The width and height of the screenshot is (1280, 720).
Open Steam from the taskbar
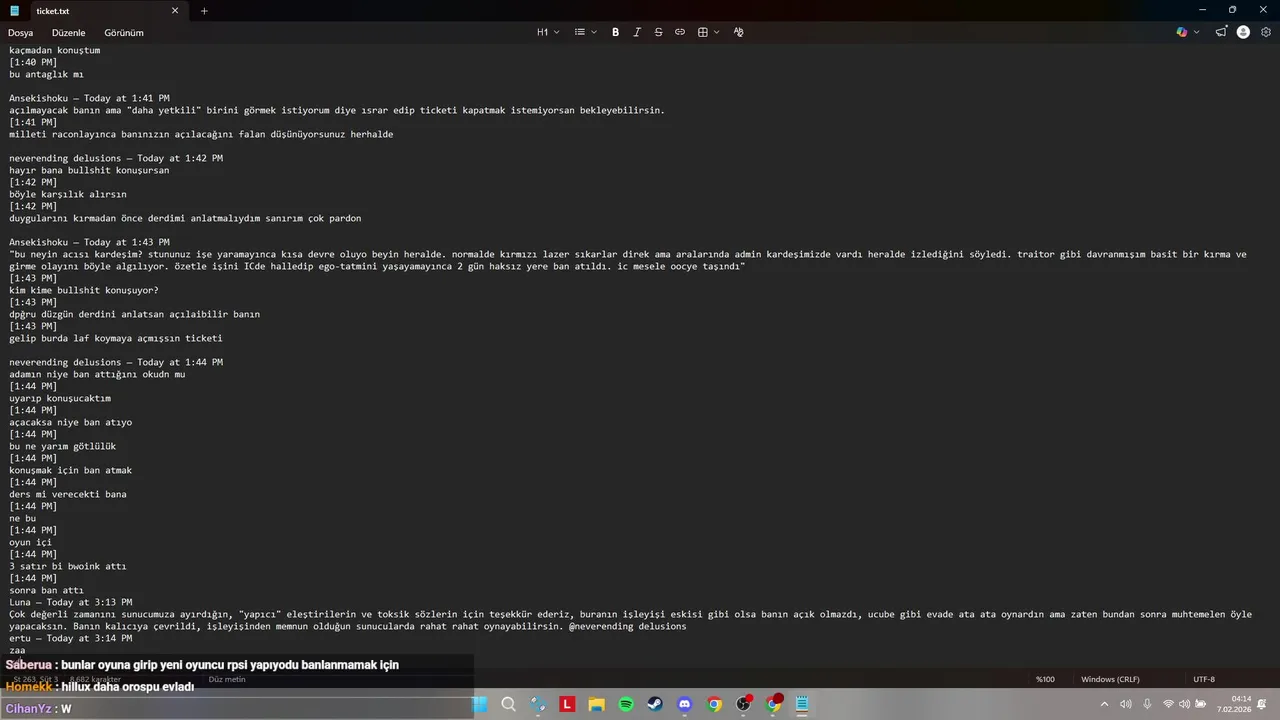[x=655, y=704]
